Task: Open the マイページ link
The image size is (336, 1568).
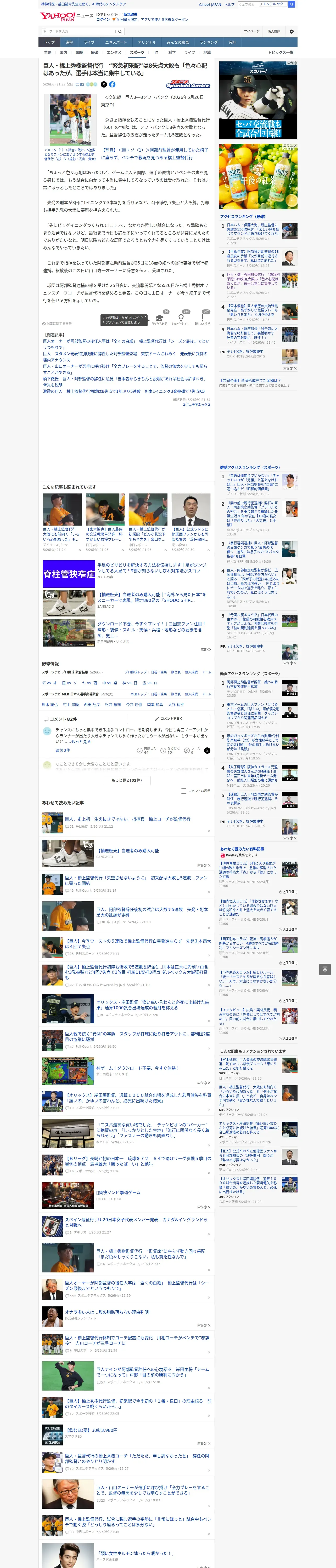Action: (x=252, y=32)
